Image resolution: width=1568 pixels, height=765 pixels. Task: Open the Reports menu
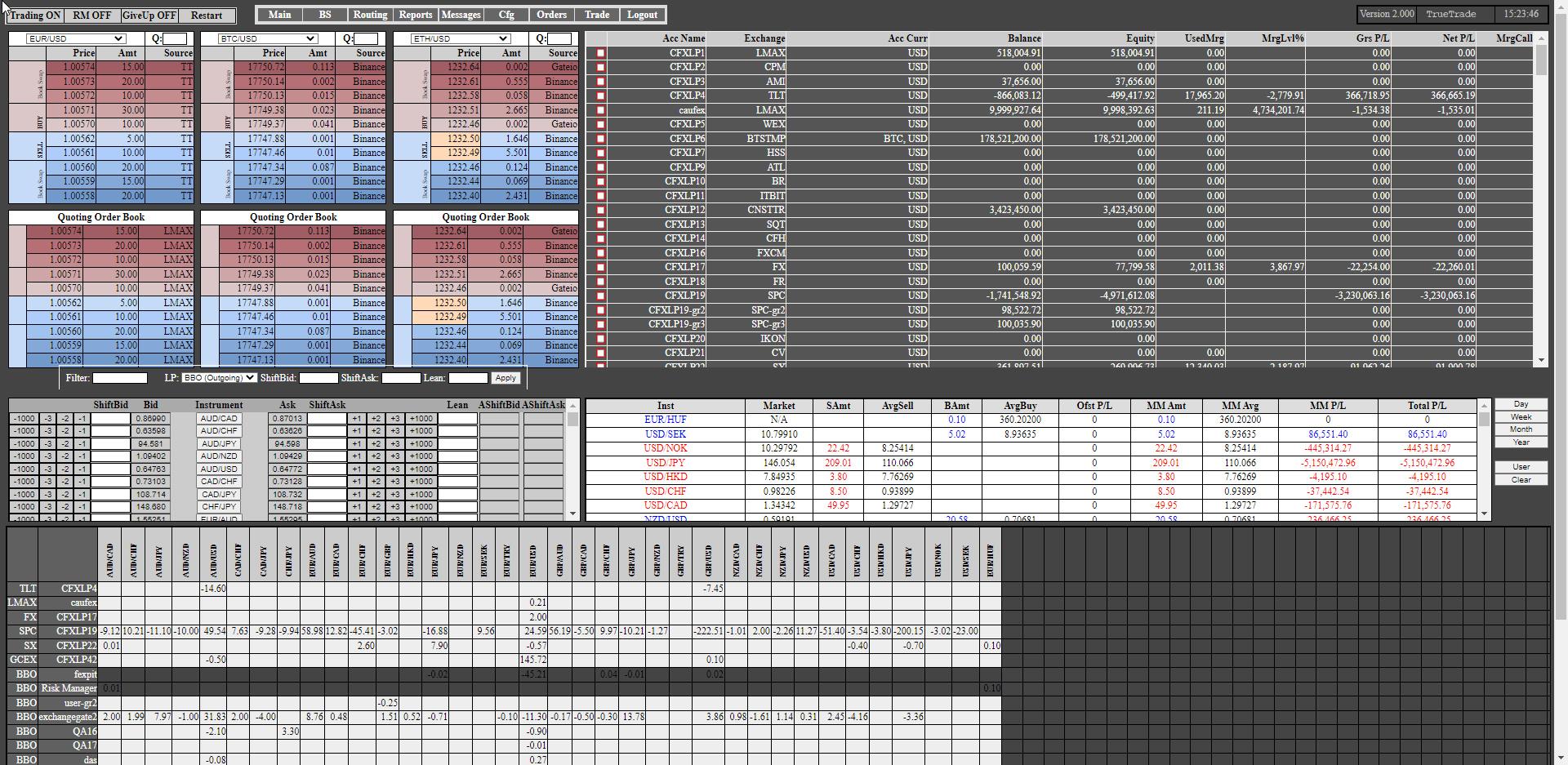416,15
